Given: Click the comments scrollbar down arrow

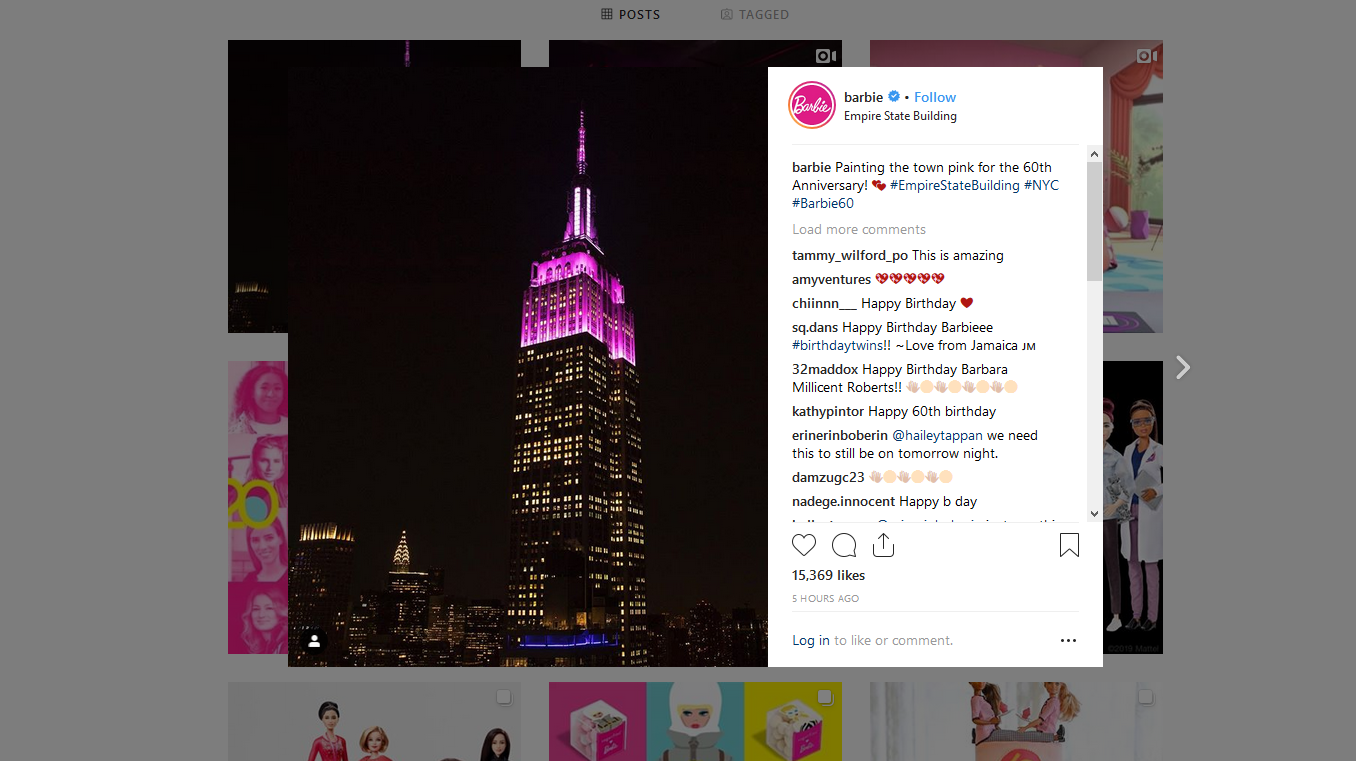Looking at the screenshot, I should click(1094, 513).
